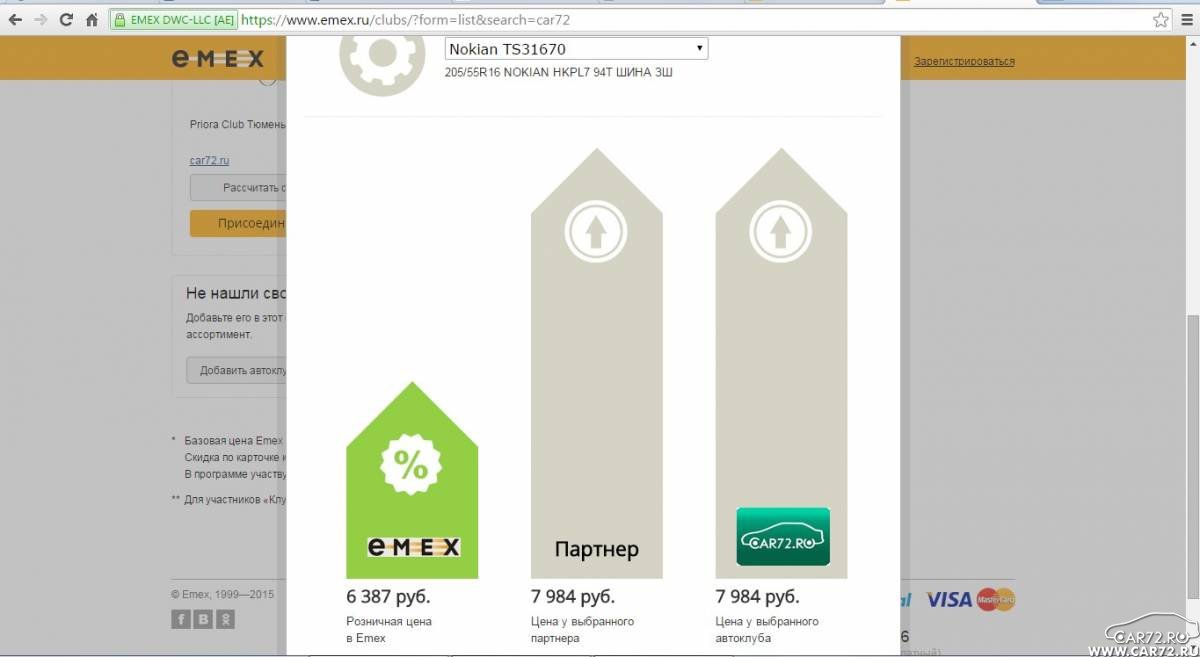This screenshot has width=1200, height=657.
Task: Click the browser forward arrow
Action: point(41,19)
